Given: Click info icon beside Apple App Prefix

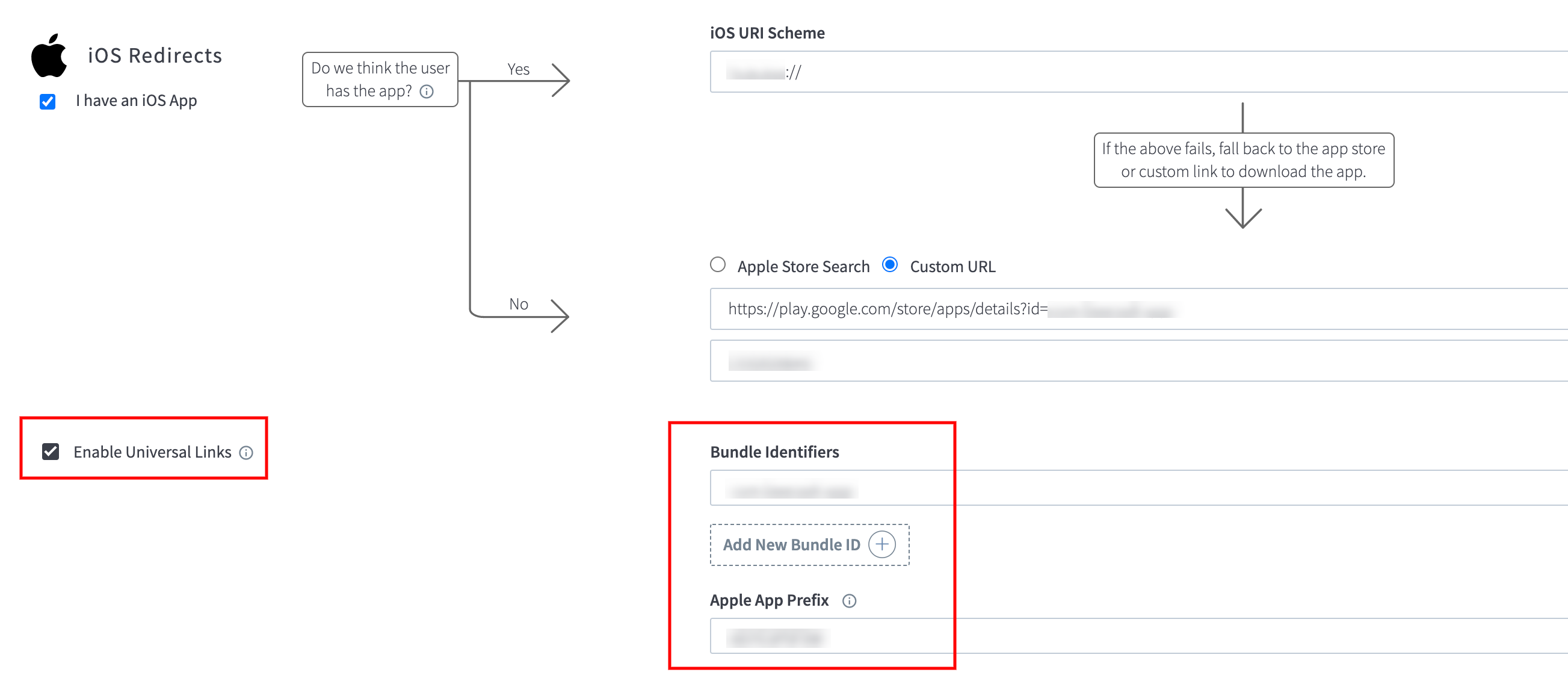Looking at the screenshot, I should pyautogui.click(x=849, y=601).
